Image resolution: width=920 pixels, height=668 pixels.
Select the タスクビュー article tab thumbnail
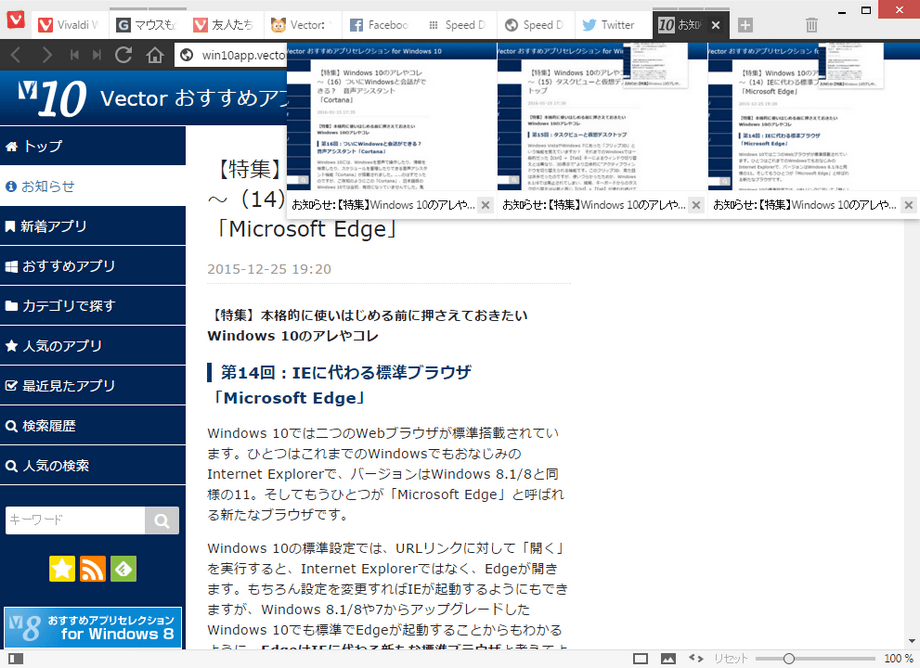click(602, 116)
